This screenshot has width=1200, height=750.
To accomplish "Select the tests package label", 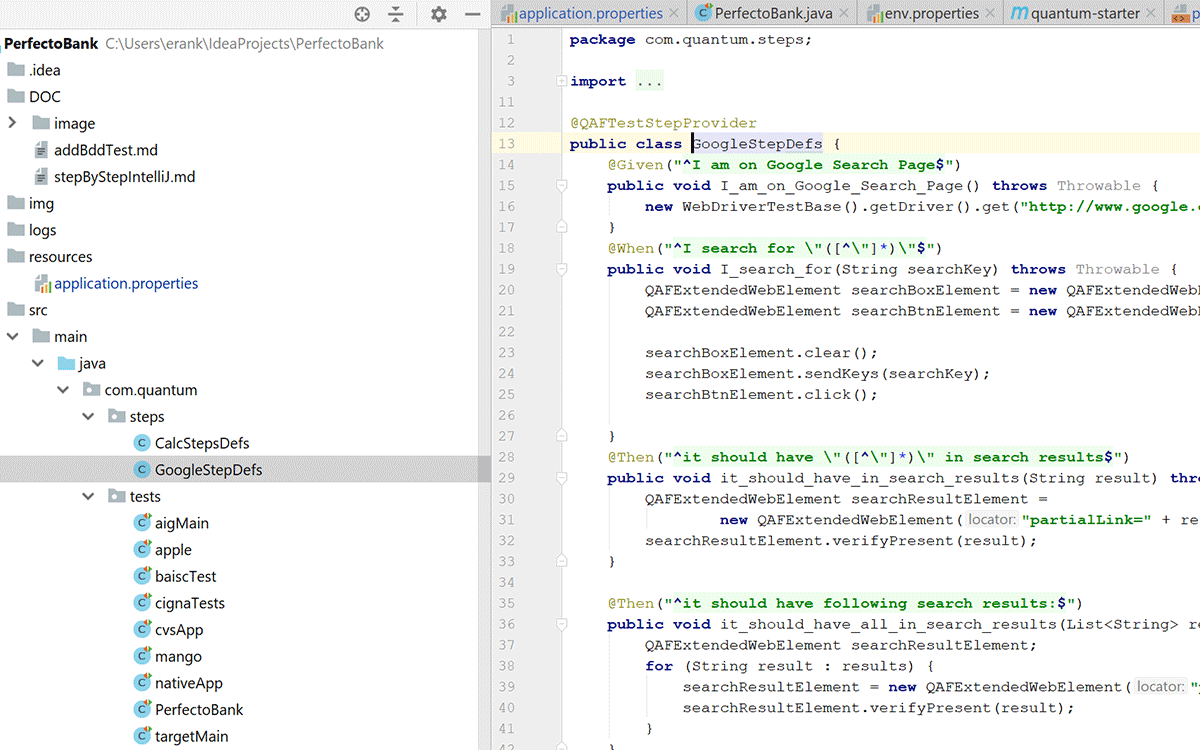I will pos(145,496).
